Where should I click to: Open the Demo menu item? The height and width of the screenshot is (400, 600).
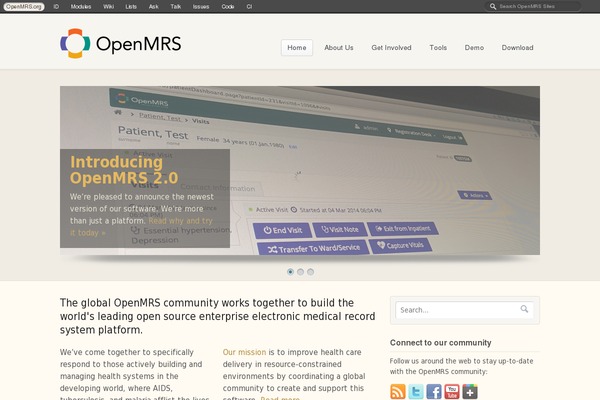coord(474,47)
